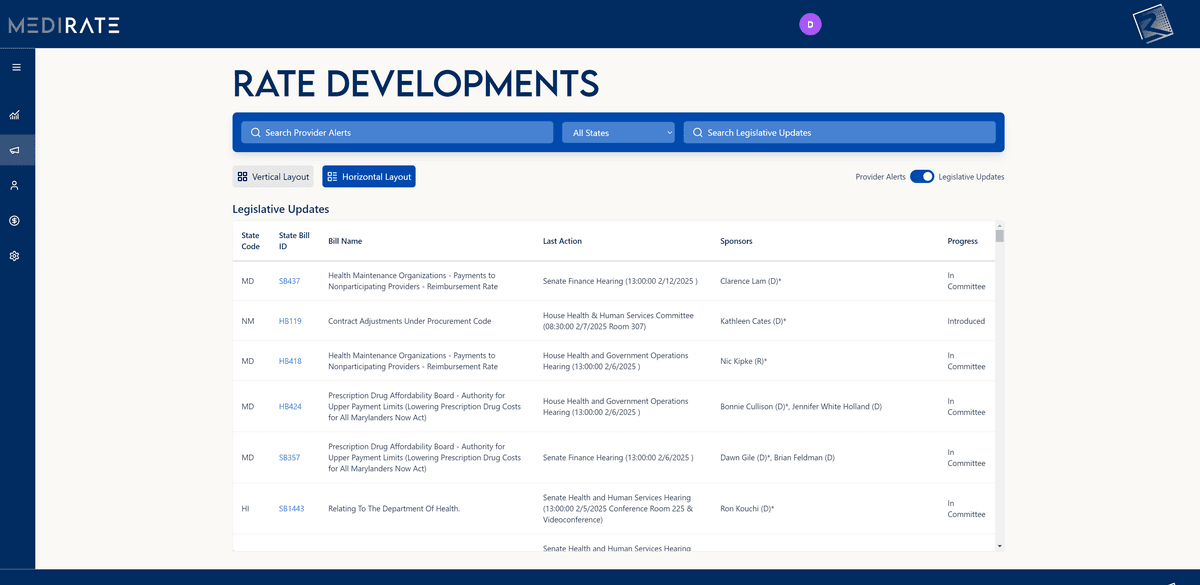Click the MediRate logo at top left
Viewport: 1200px width, 585px height.
64,25
